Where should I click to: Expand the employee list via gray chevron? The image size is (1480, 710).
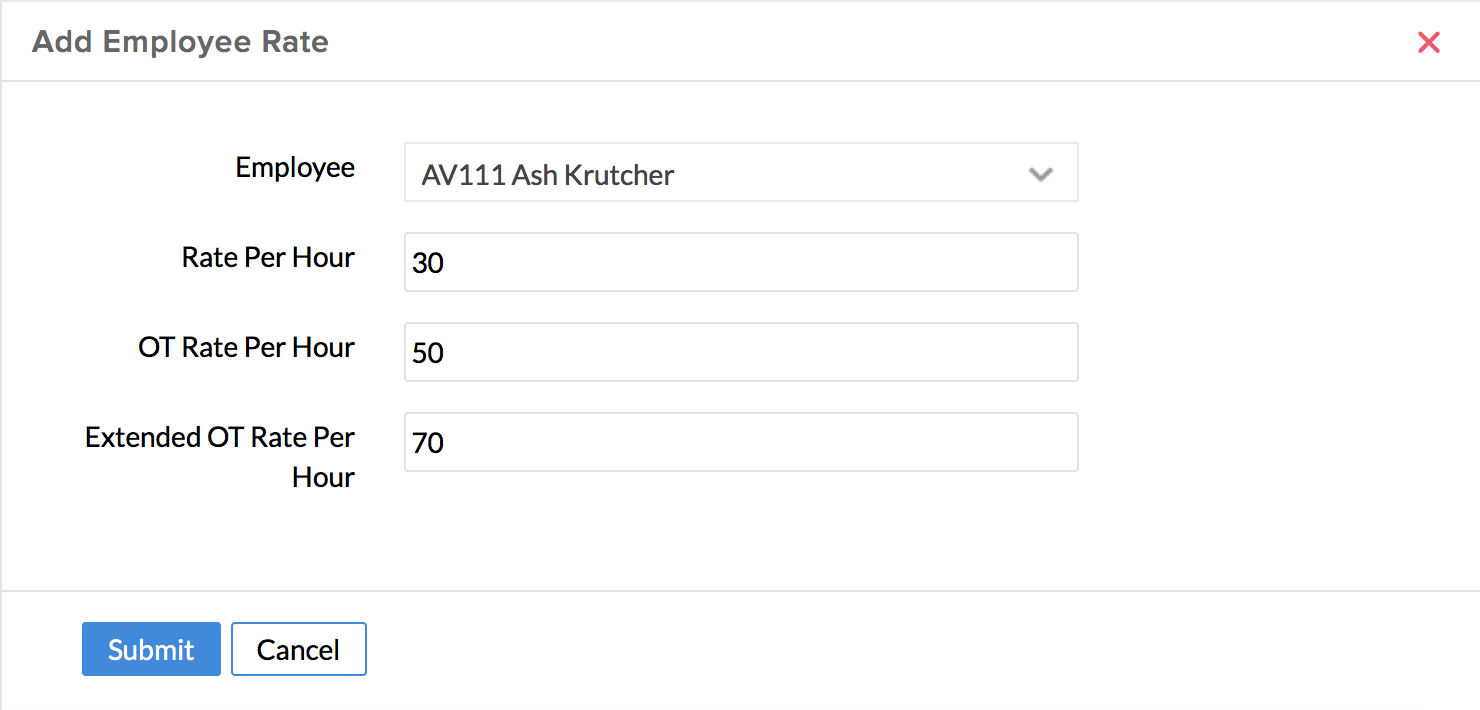[1040, 174]
